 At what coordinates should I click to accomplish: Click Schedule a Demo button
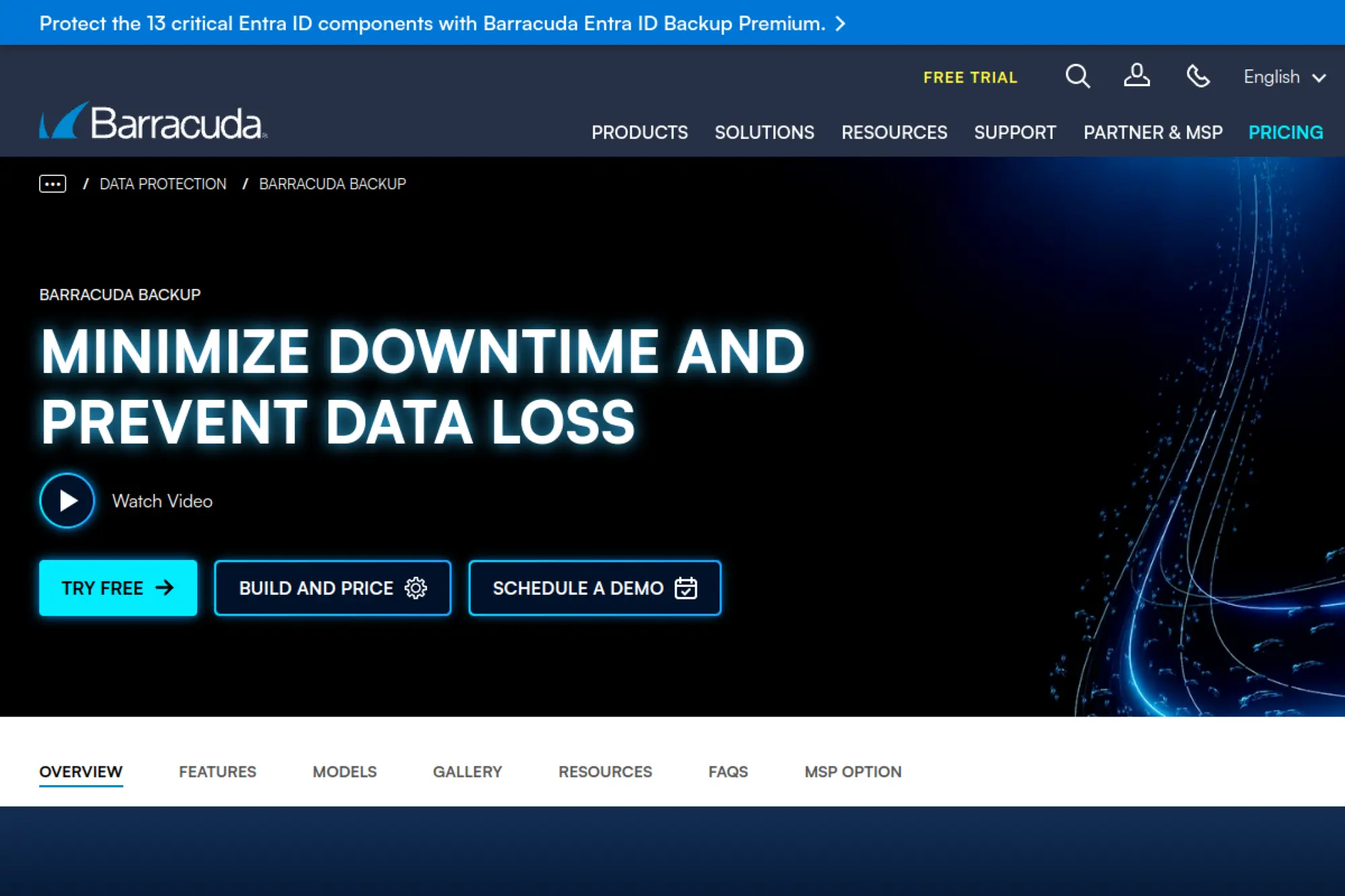pyautogui.click(x=594, y=588)
